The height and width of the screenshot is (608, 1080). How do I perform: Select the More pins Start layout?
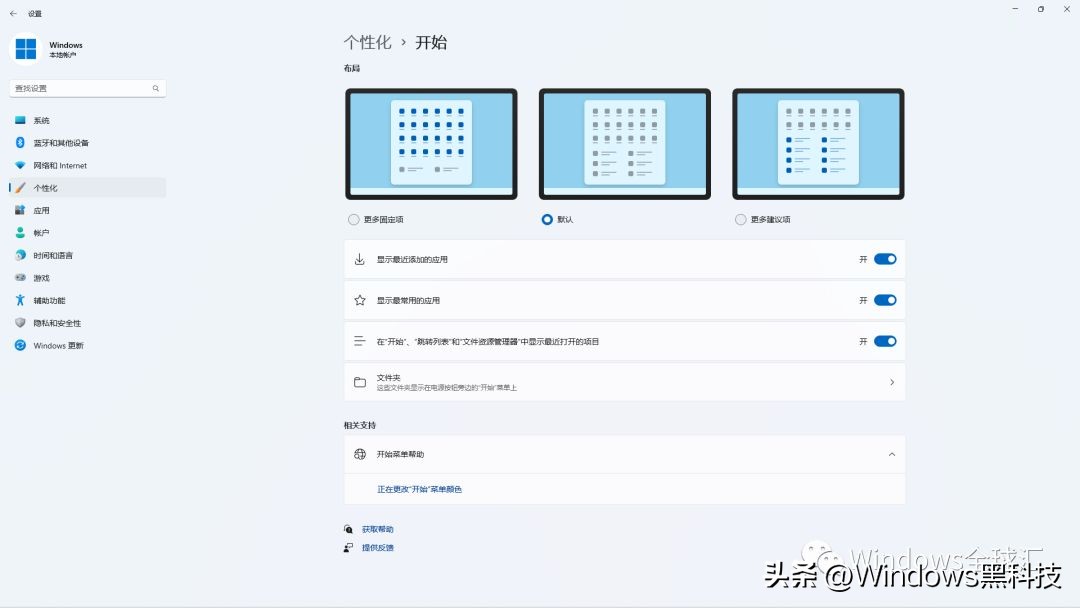coord(353,219)
